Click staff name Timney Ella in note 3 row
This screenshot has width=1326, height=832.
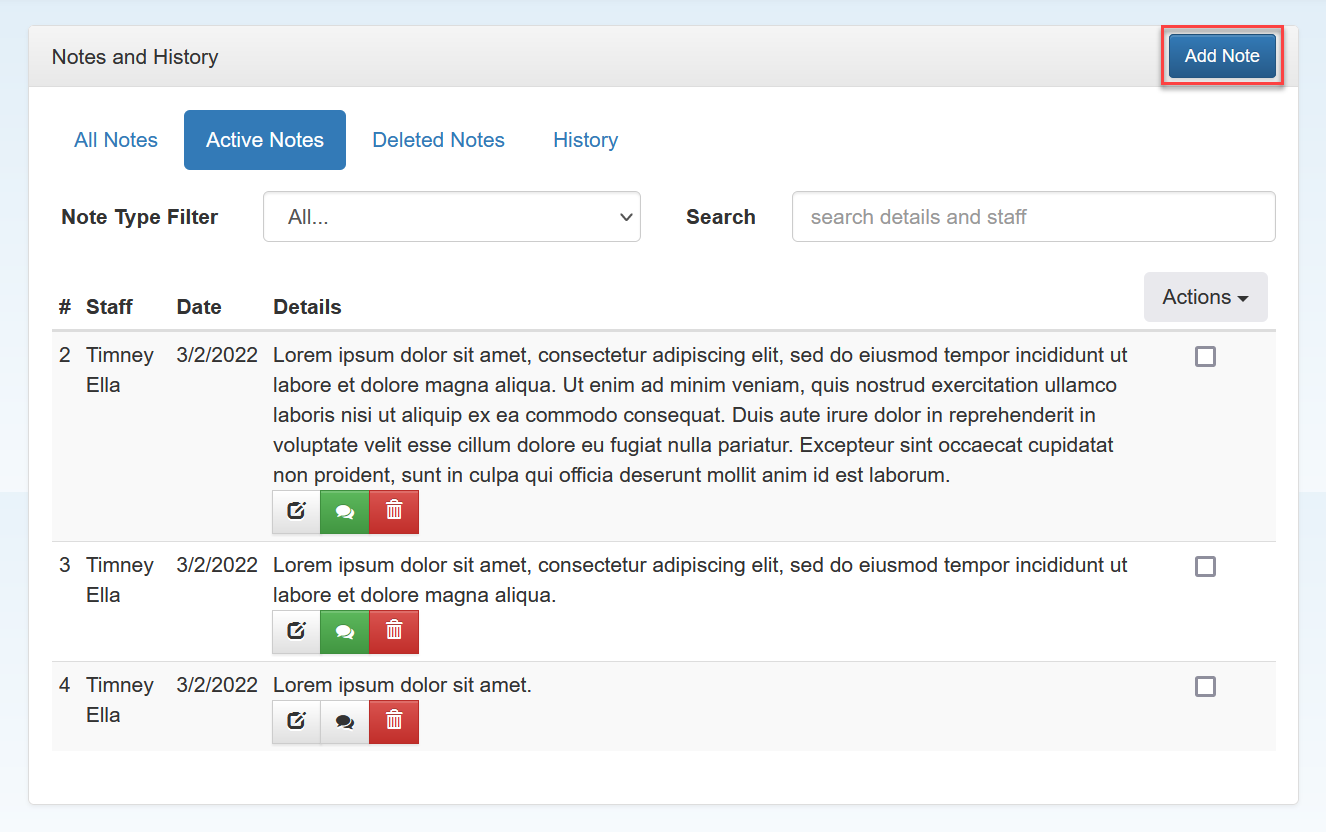120,580
